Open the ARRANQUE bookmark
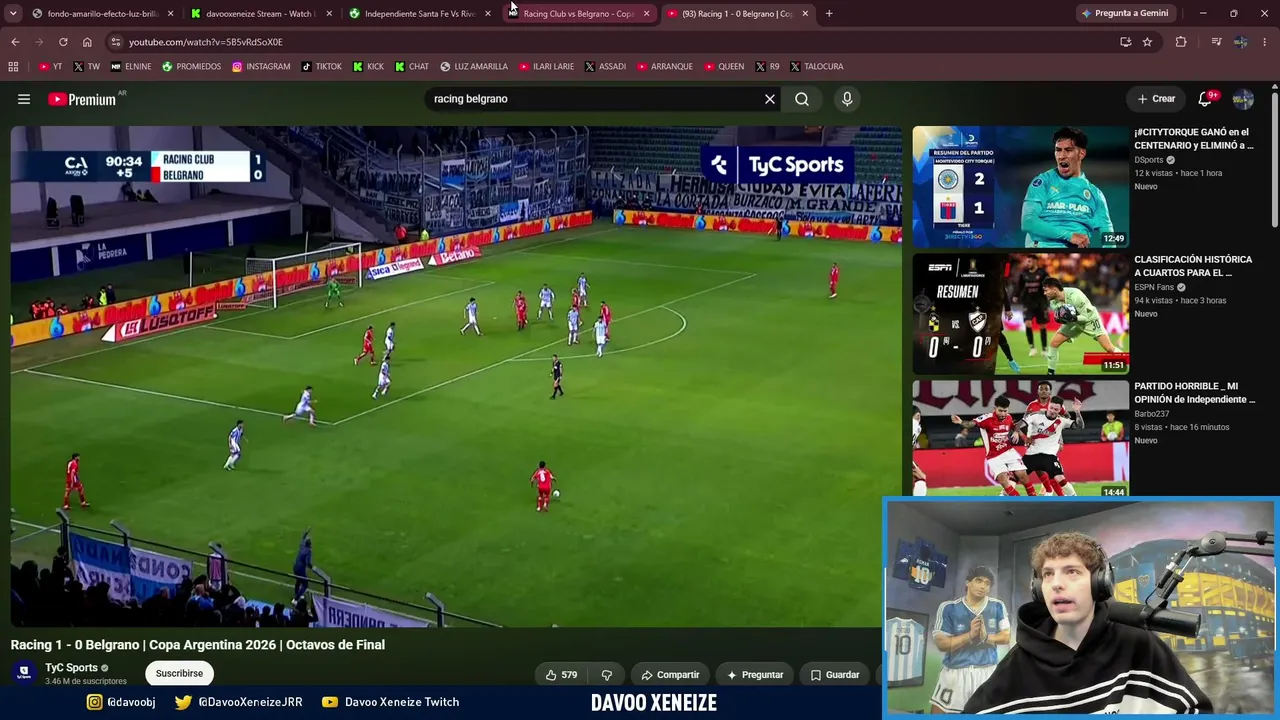This screenshot has height=720, width=1280. pyautogui.click(x=664, y=67)
